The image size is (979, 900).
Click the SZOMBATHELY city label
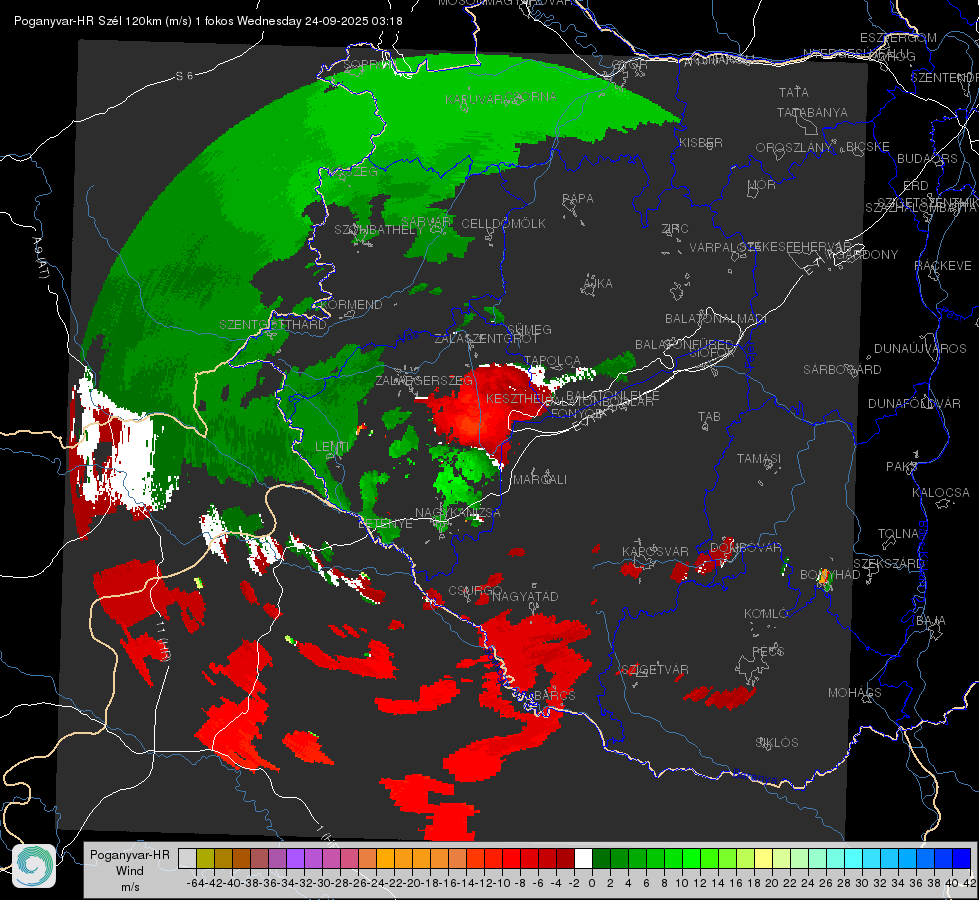[378, 230]
